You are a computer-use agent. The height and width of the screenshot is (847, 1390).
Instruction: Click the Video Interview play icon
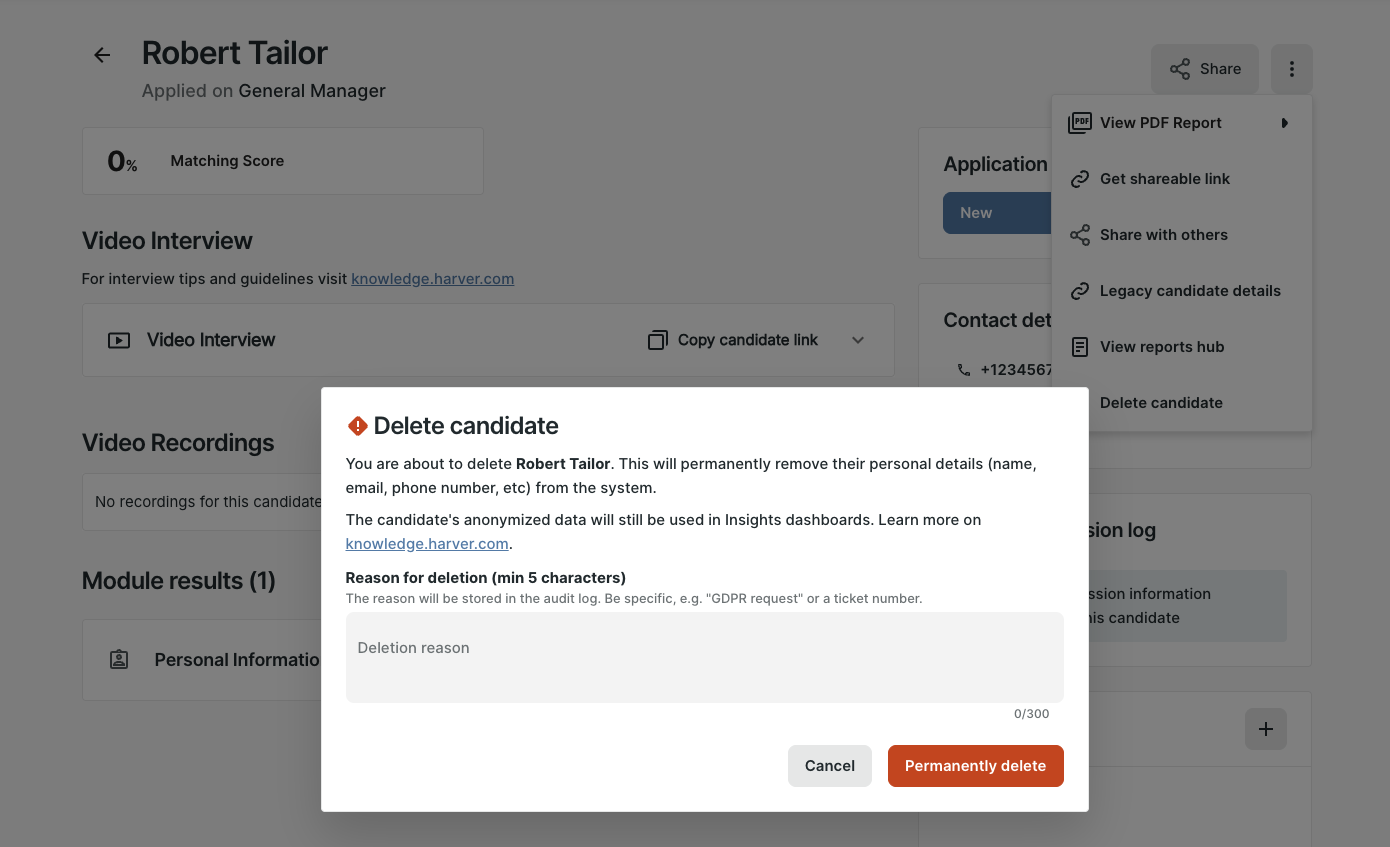pyautogui.click(x=119, y=340)
